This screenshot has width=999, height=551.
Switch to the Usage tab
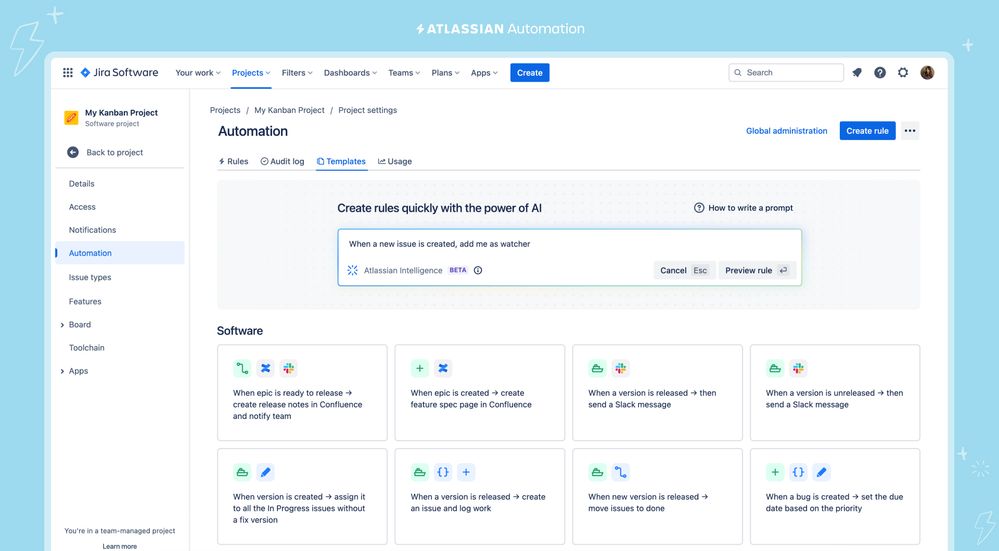pyautogui.click(x=395, y=161)
